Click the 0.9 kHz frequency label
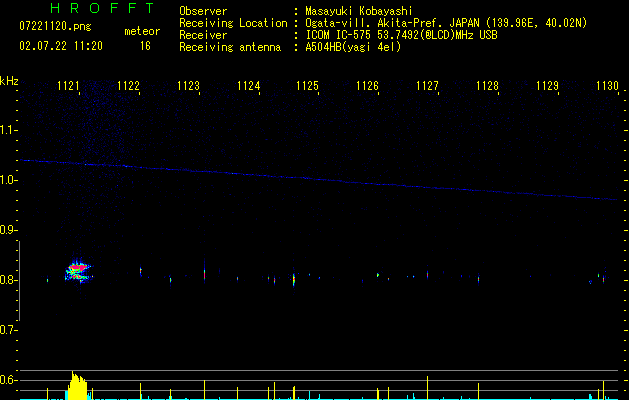629x400 pixels. (x=8, y=230)
